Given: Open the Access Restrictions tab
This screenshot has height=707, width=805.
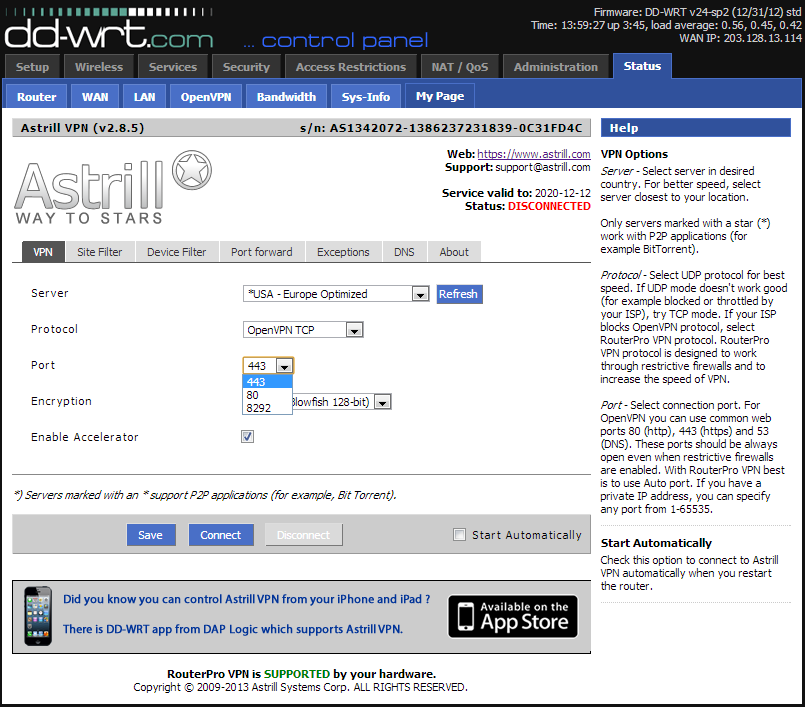Looking at the screenshot, I should pyautogui.click(x=351, y=67).
